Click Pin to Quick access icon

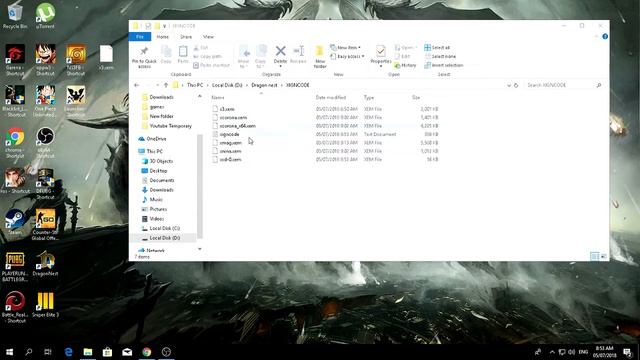(x=144, y=51)
